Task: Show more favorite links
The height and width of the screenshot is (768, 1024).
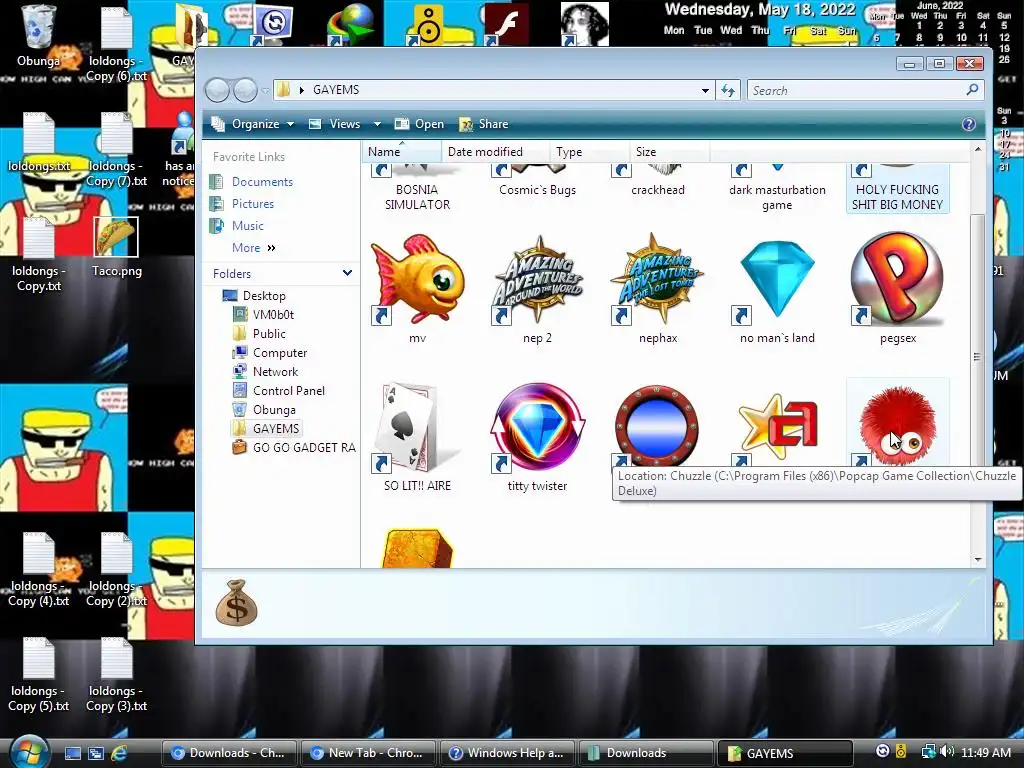Action: 253,248
